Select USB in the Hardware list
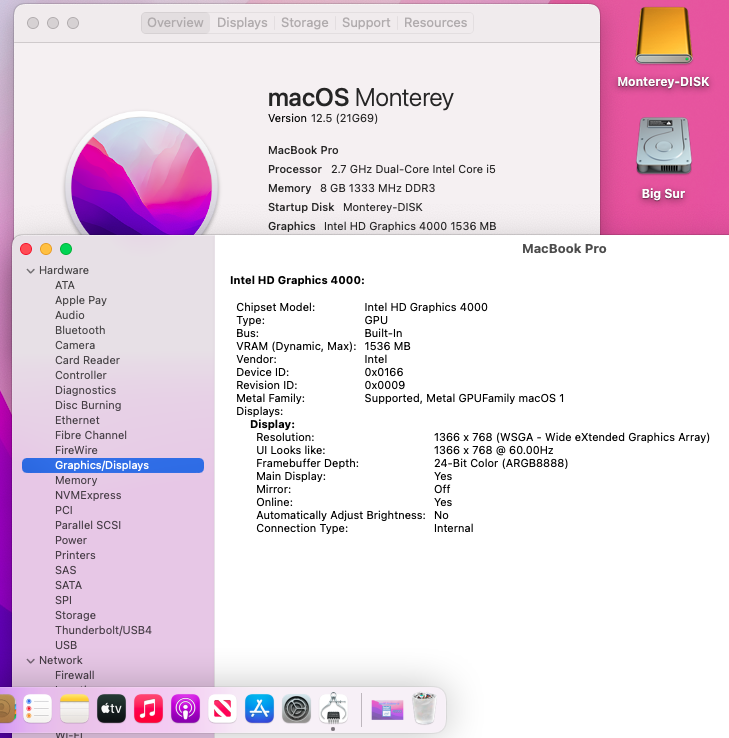This screenshot has height=738, width=729. click(66, 646)
